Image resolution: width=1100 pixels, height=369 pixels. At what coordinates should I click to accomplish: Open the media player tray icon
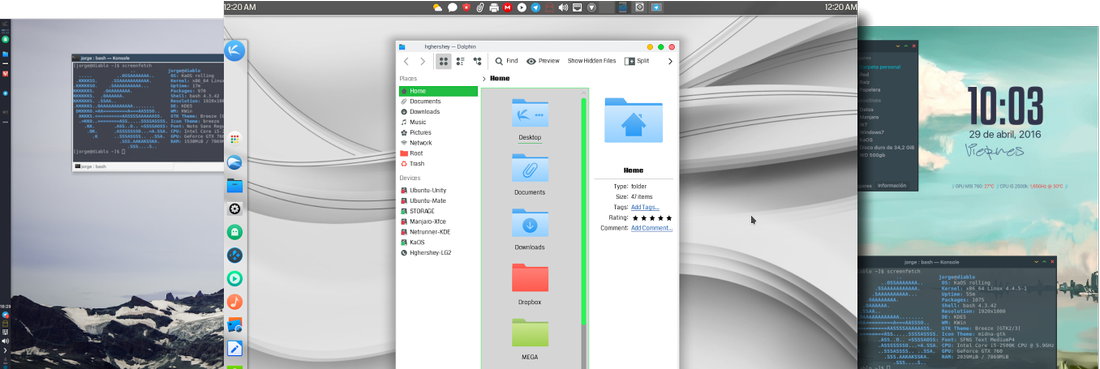click(x=521, y=7)
